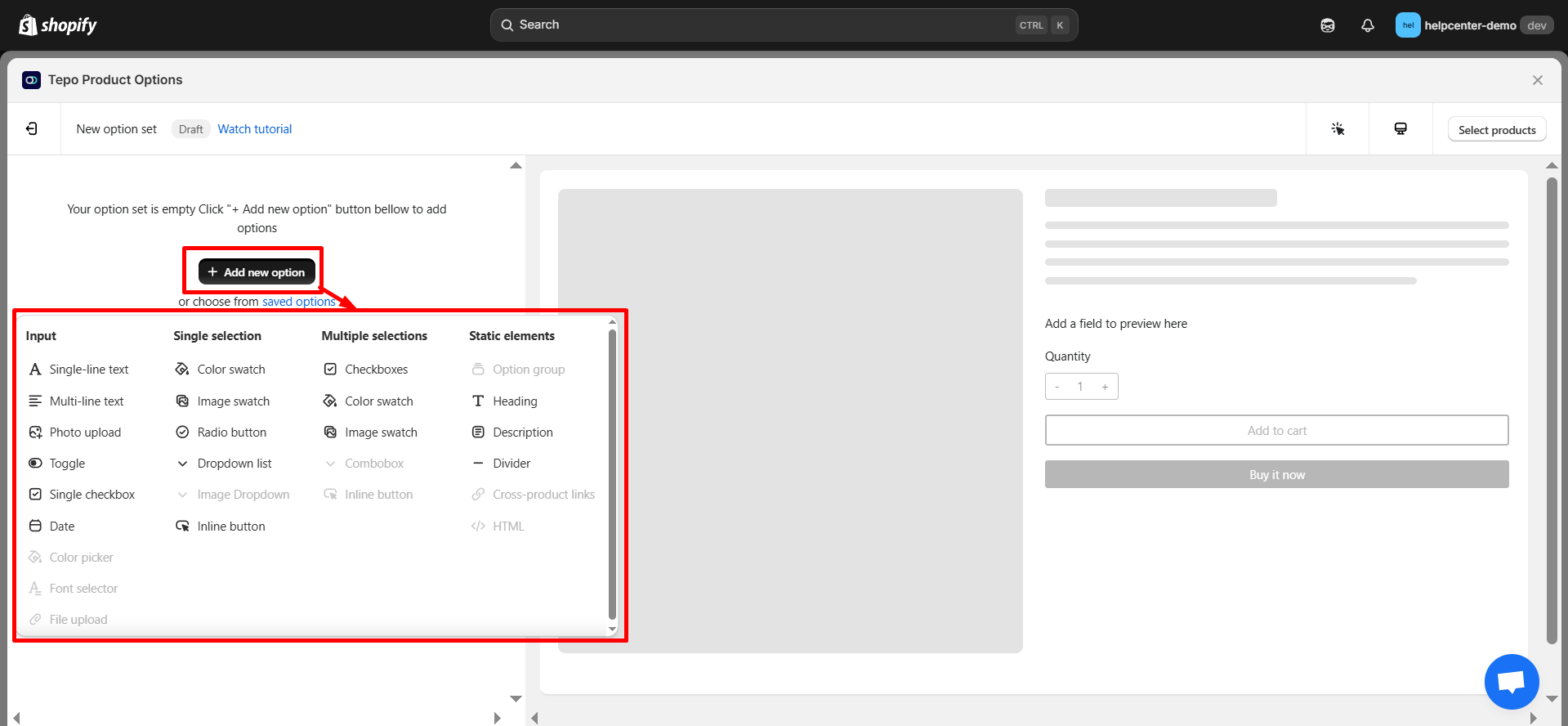Screen dimensions: 1568x726
Task: Click the Add new option button
Action: [x=257, y=272]
